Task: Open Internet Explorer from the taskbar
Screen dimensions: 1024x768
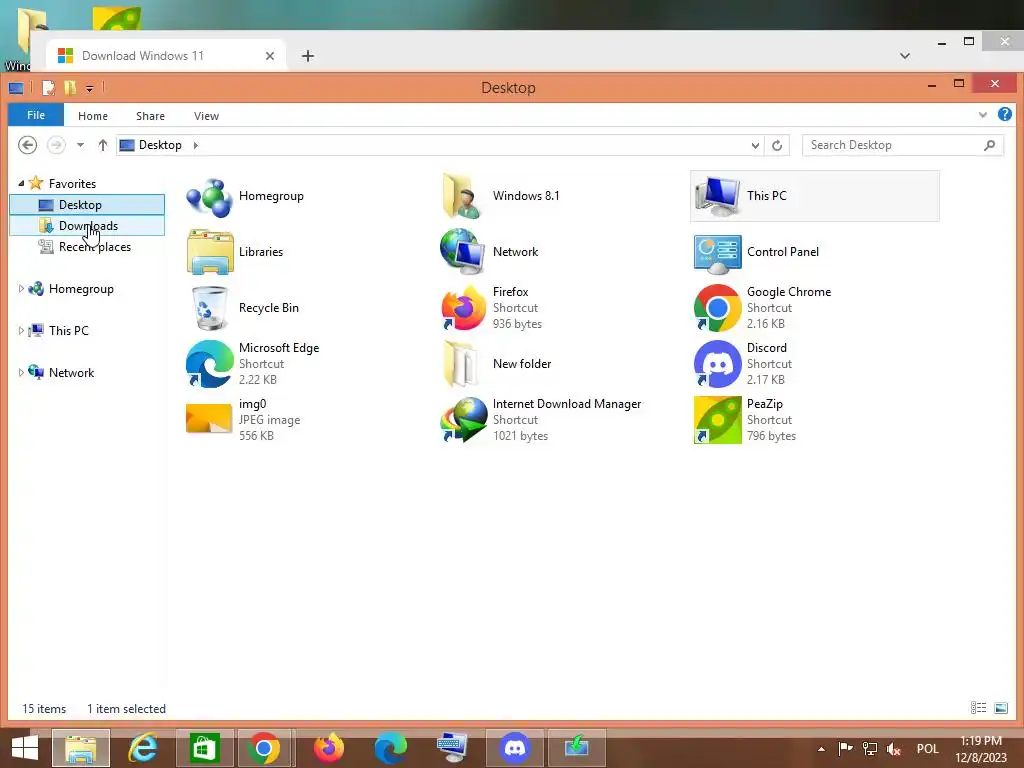Action: (x=142, y=748)
